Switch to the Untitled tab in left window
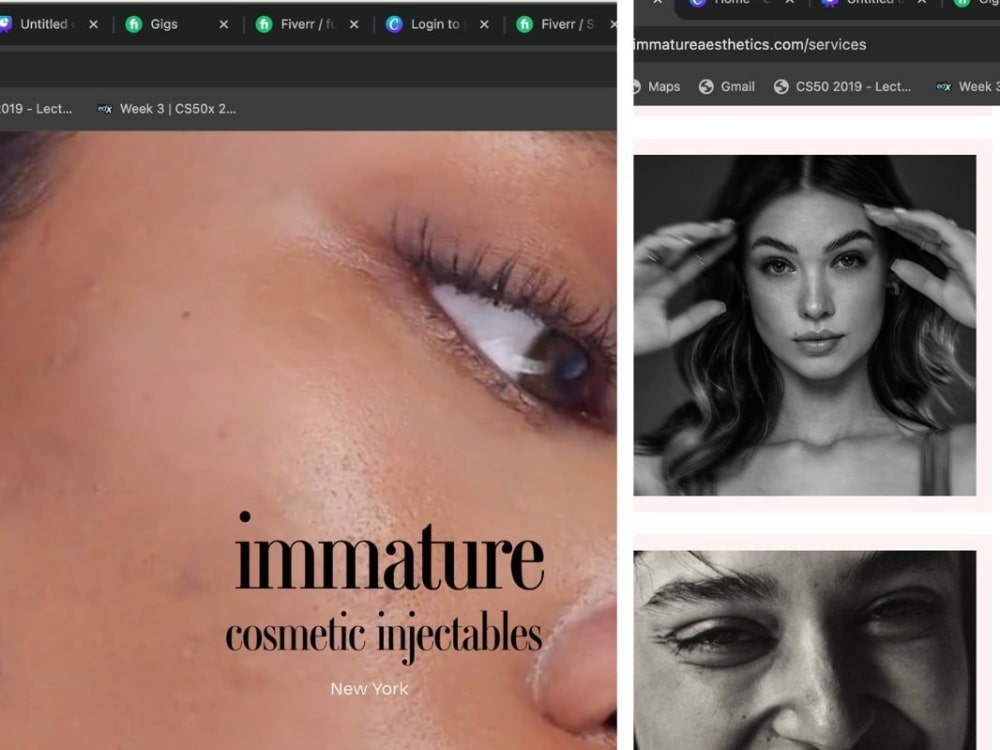Viewport: 1000px width, 750px height. [44, 24]
